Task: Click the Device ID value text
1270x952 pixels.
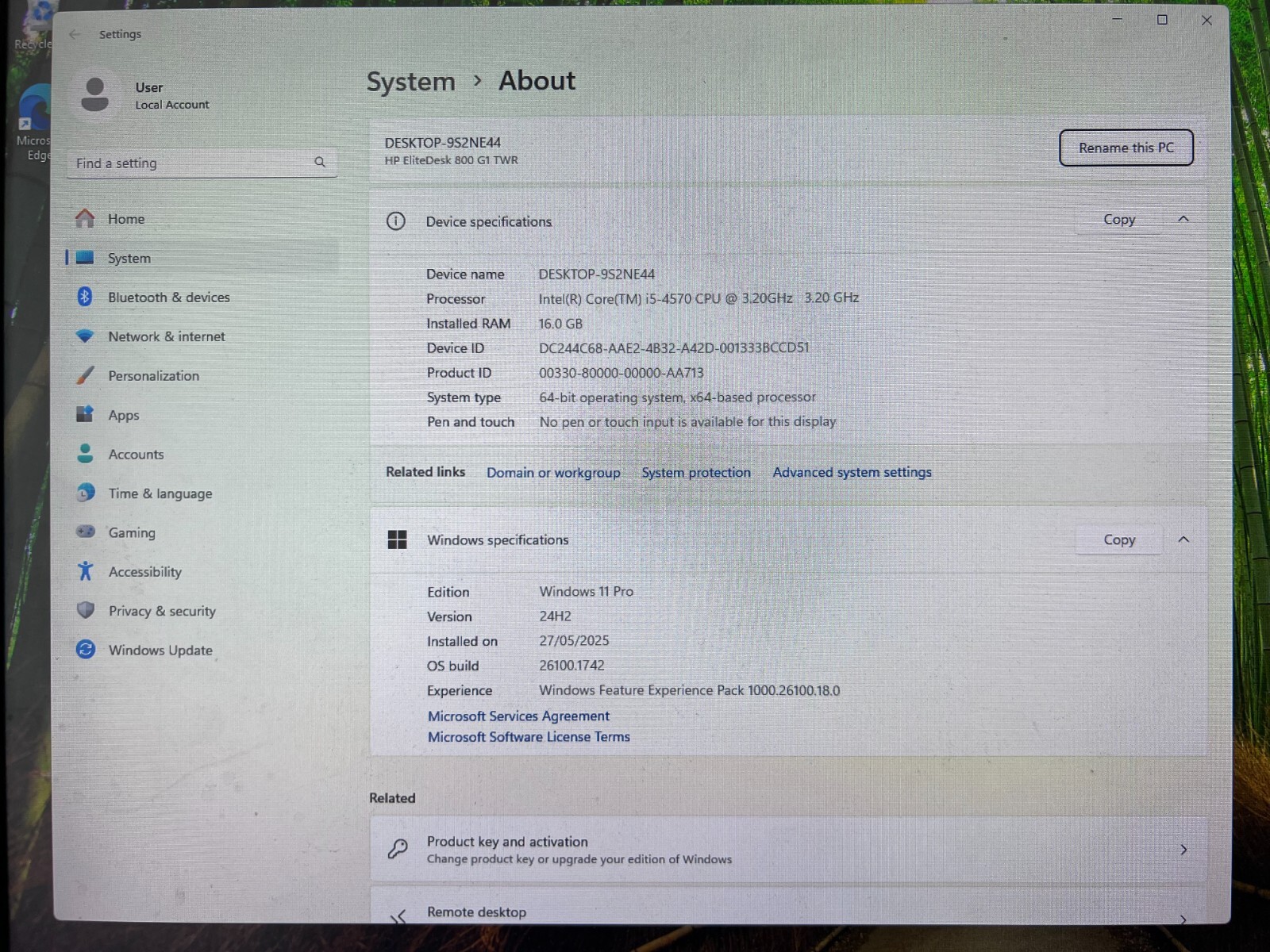Action: click(x=674, y=347)
